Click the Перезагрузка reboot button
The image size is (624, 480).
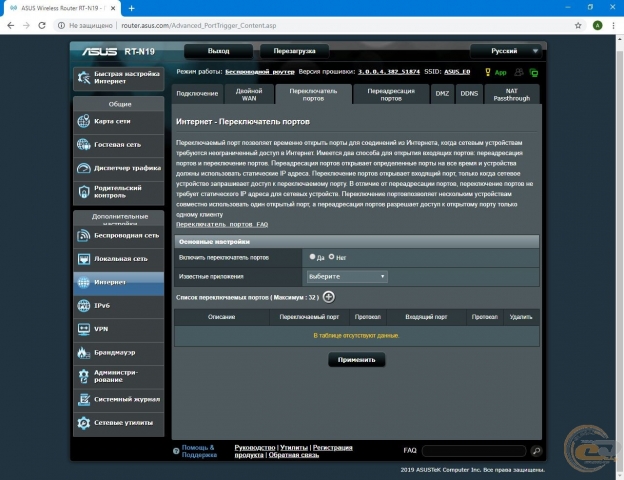tap(294, 51)
